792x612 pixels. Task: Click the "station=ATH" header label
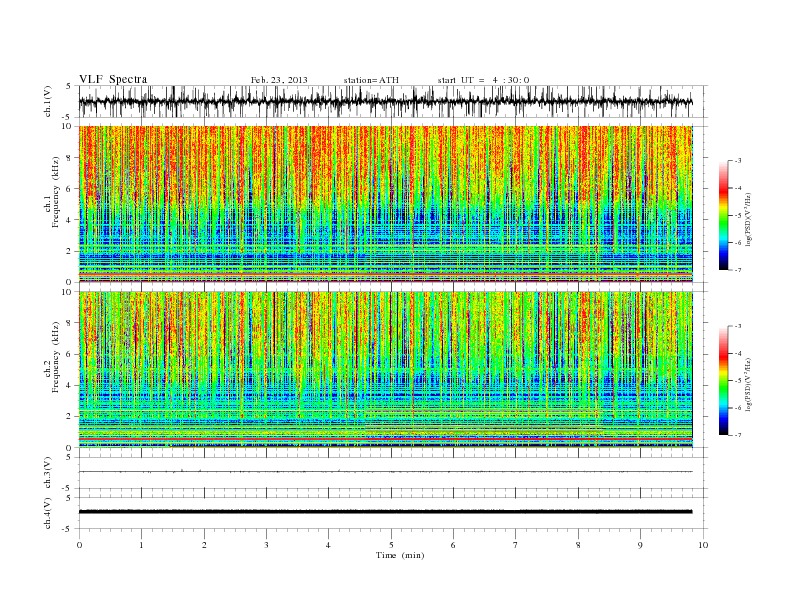pyautogui.click(x=371, y=80)
